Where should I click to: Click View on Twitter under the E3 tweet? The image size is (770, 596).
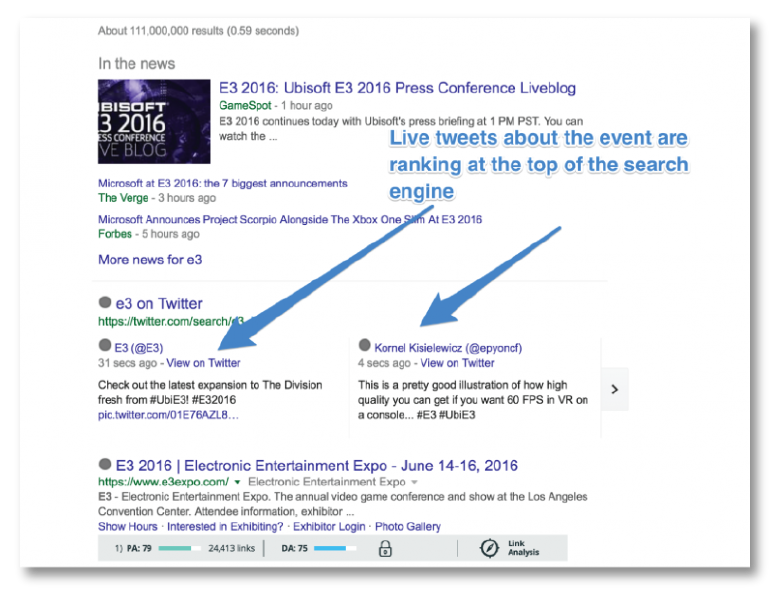click(203, 363)
